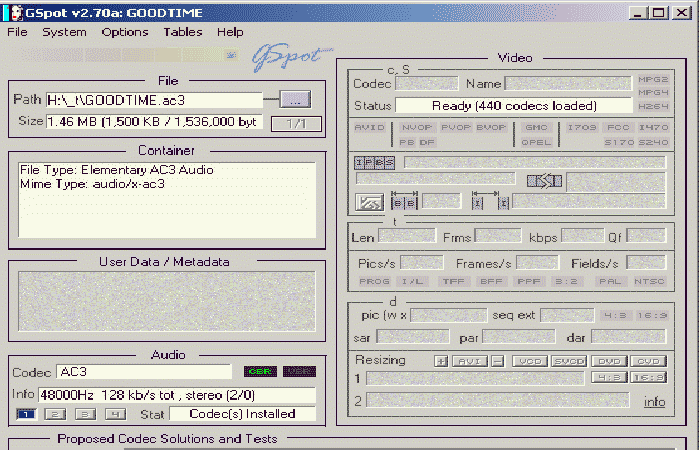Open the Tables menu
The image size is (700, 450).
tap(182, 32)
